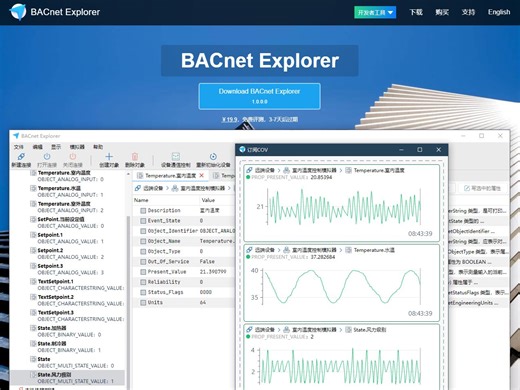Click the BACnet Explorer bird logo in the site header
This screenshot has width=520, height=390.
pos(18,12)
